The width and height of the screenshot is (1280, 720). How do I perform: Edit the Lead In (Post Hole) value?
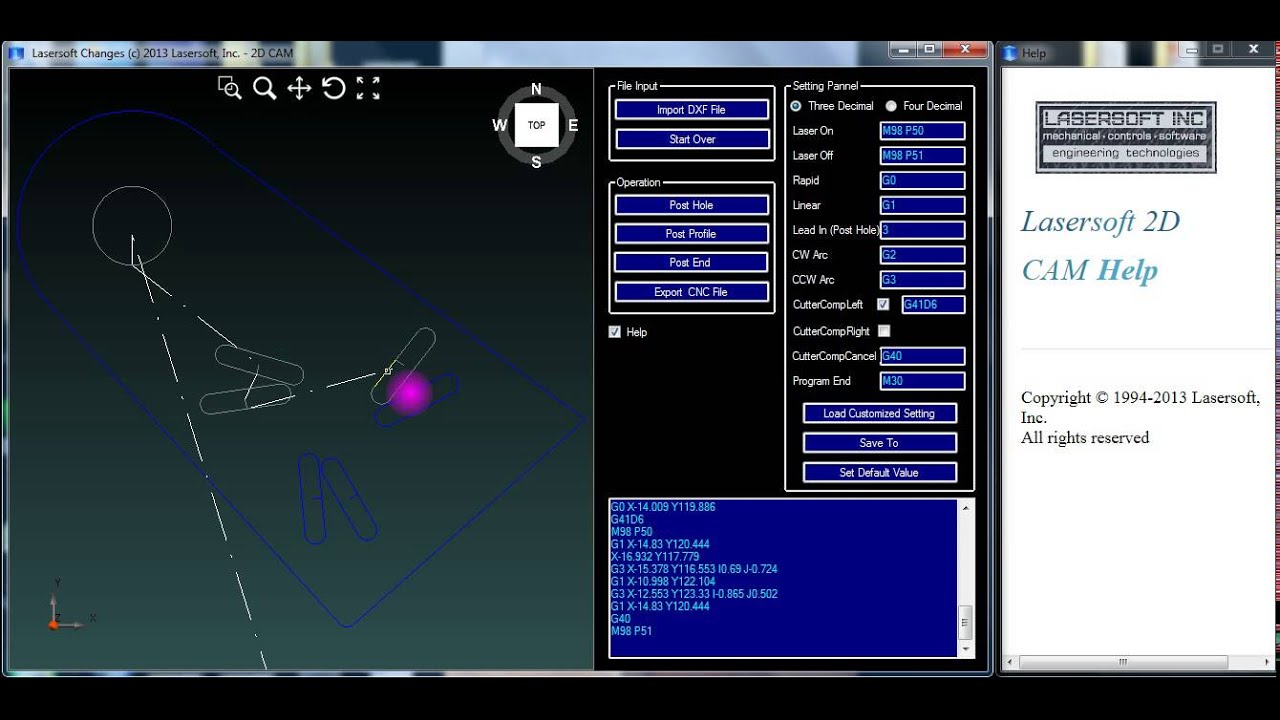pos(922,231)
